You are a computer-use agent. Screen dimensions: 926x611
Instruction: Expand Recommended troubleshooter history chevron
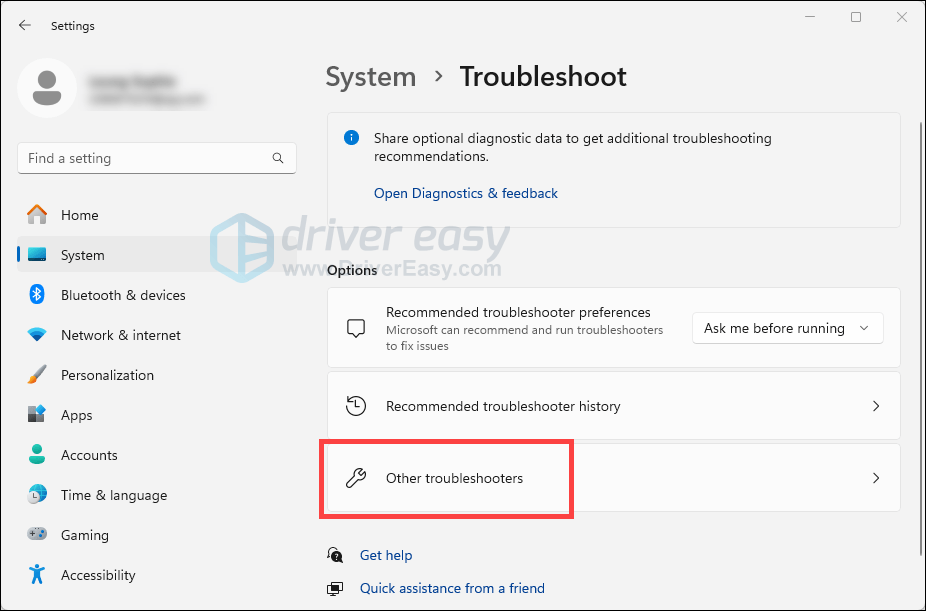pos(875,406)
